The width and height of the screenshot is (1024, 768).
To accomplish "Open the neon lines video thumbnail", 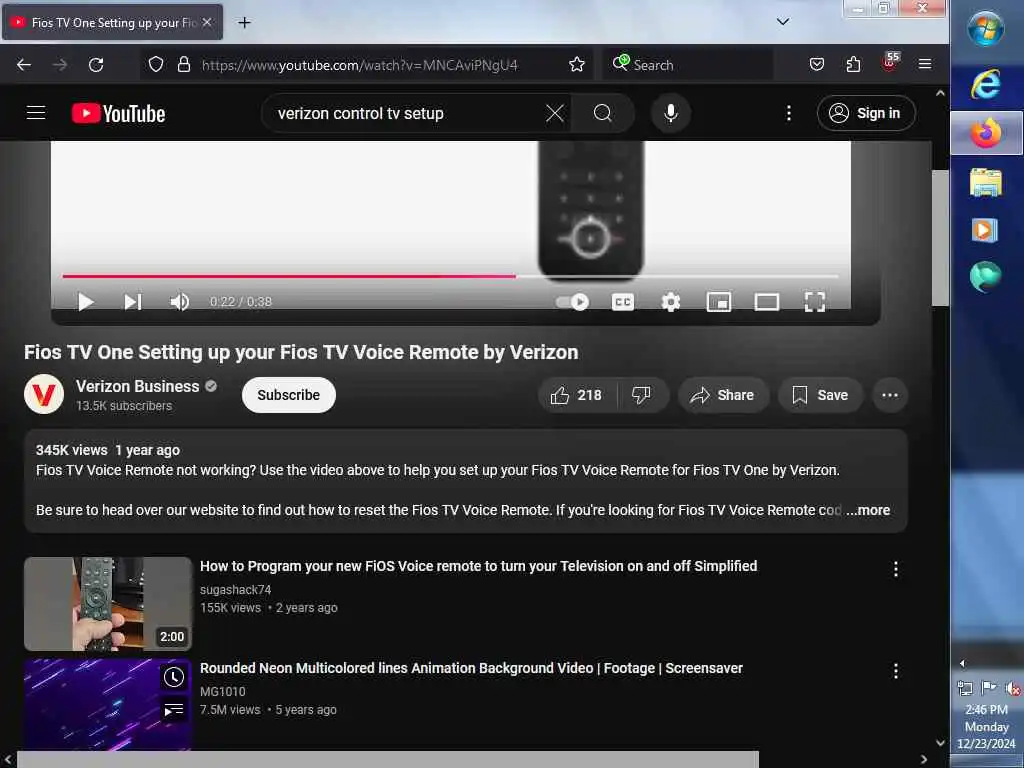I will pos(108,705).
